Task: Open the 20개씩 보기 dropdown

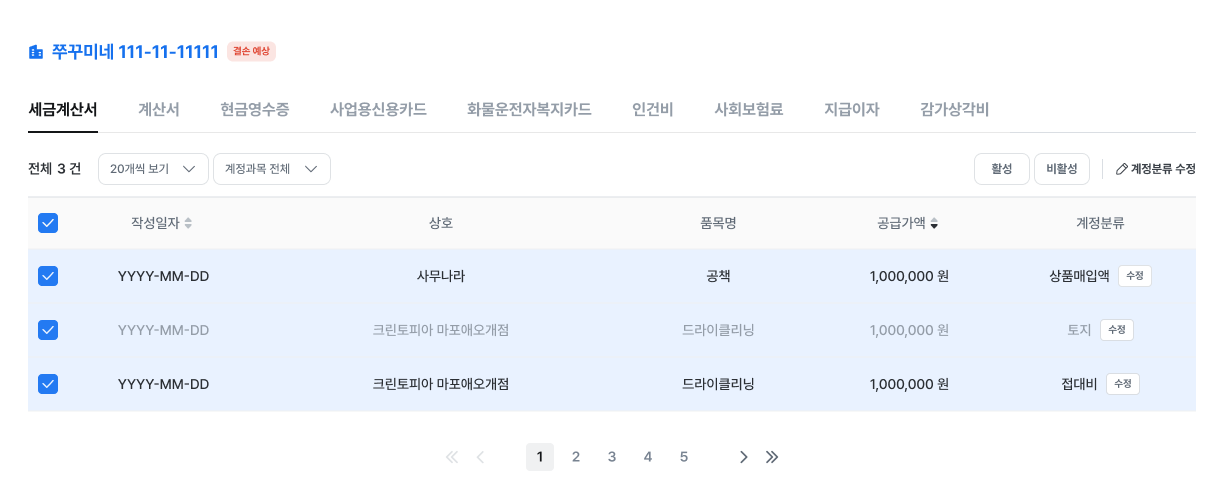Action: (x=153, y=169)
